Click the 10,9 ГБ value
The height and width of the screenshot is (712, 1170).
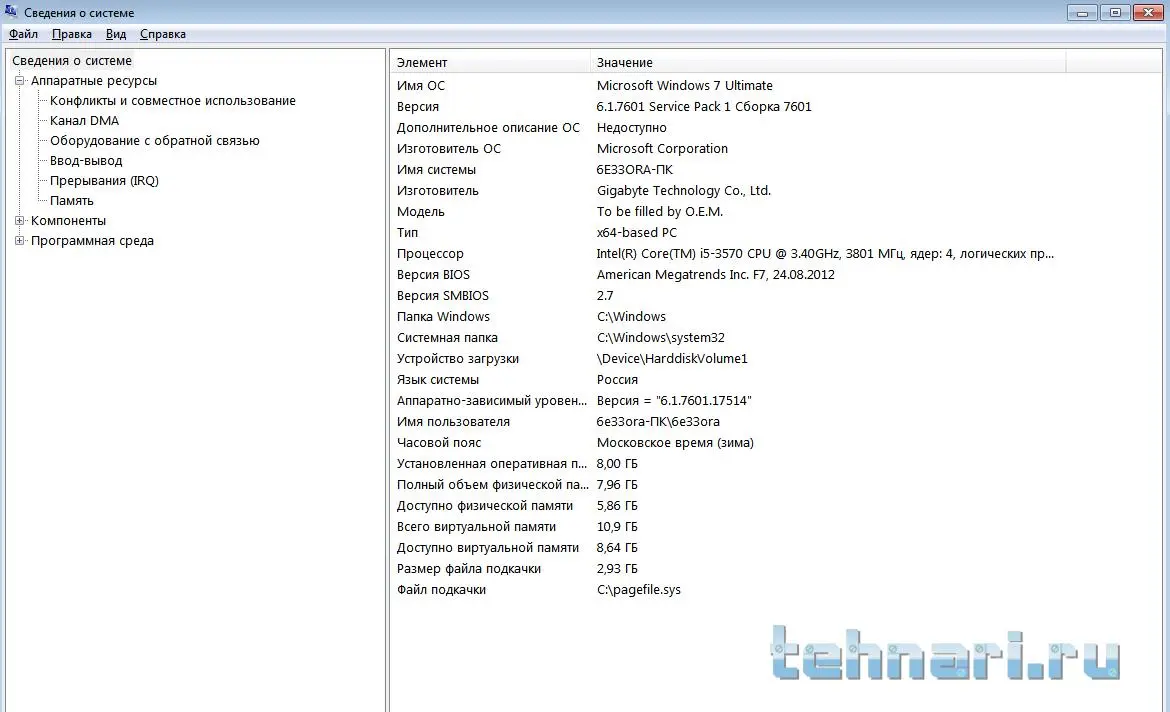coord(617,526)
